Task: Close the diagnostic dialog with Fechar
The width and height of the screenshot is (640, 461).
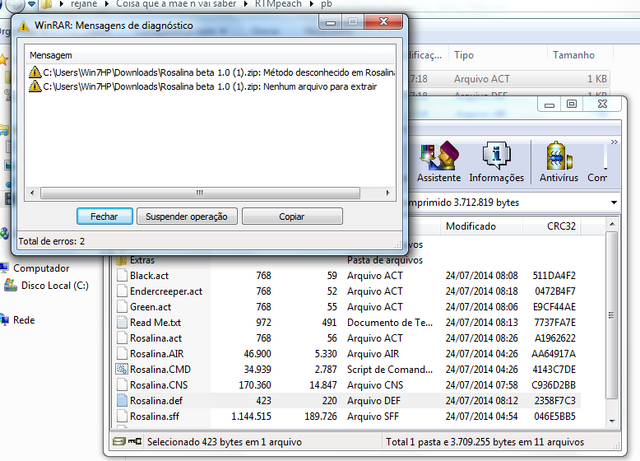Action: tap(104, 216)
